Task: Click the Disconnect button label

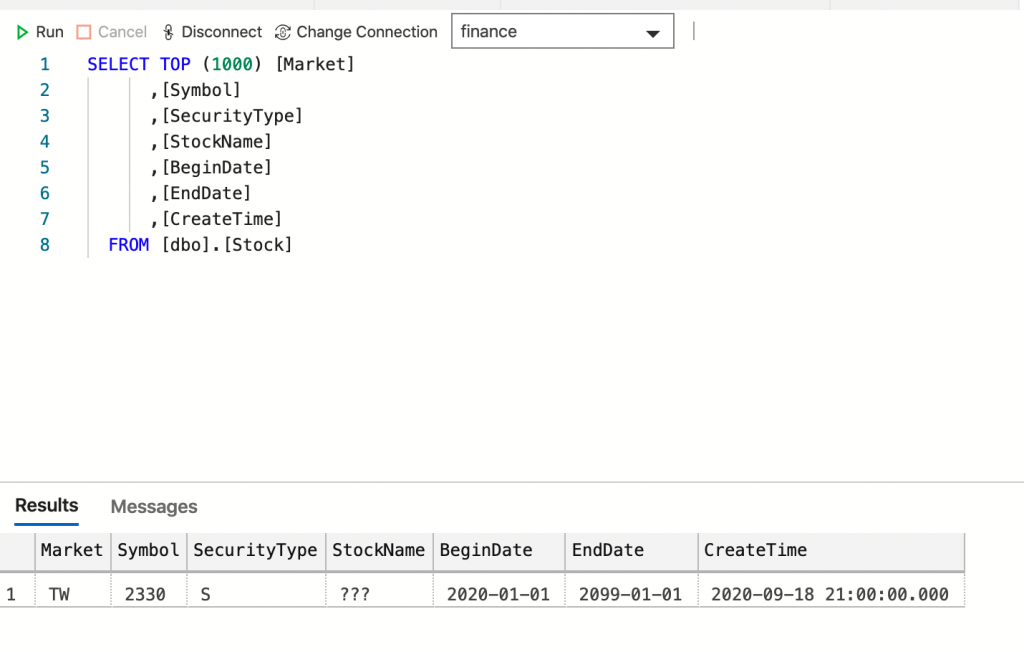Action: coord(221,32)
